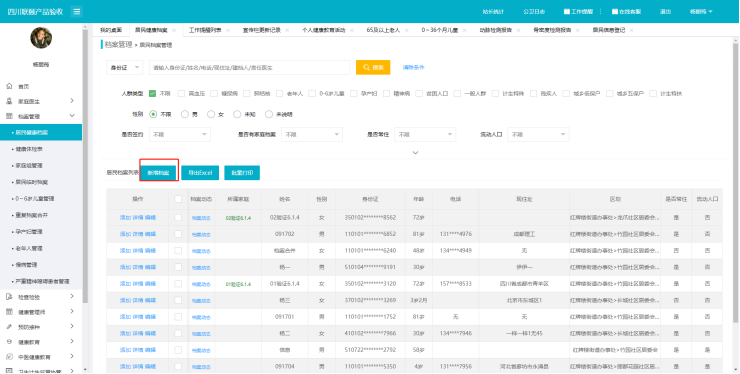Close the 居民健康档案 tab with its X
The height and width of the screenshot is (374, 740).
174,30
